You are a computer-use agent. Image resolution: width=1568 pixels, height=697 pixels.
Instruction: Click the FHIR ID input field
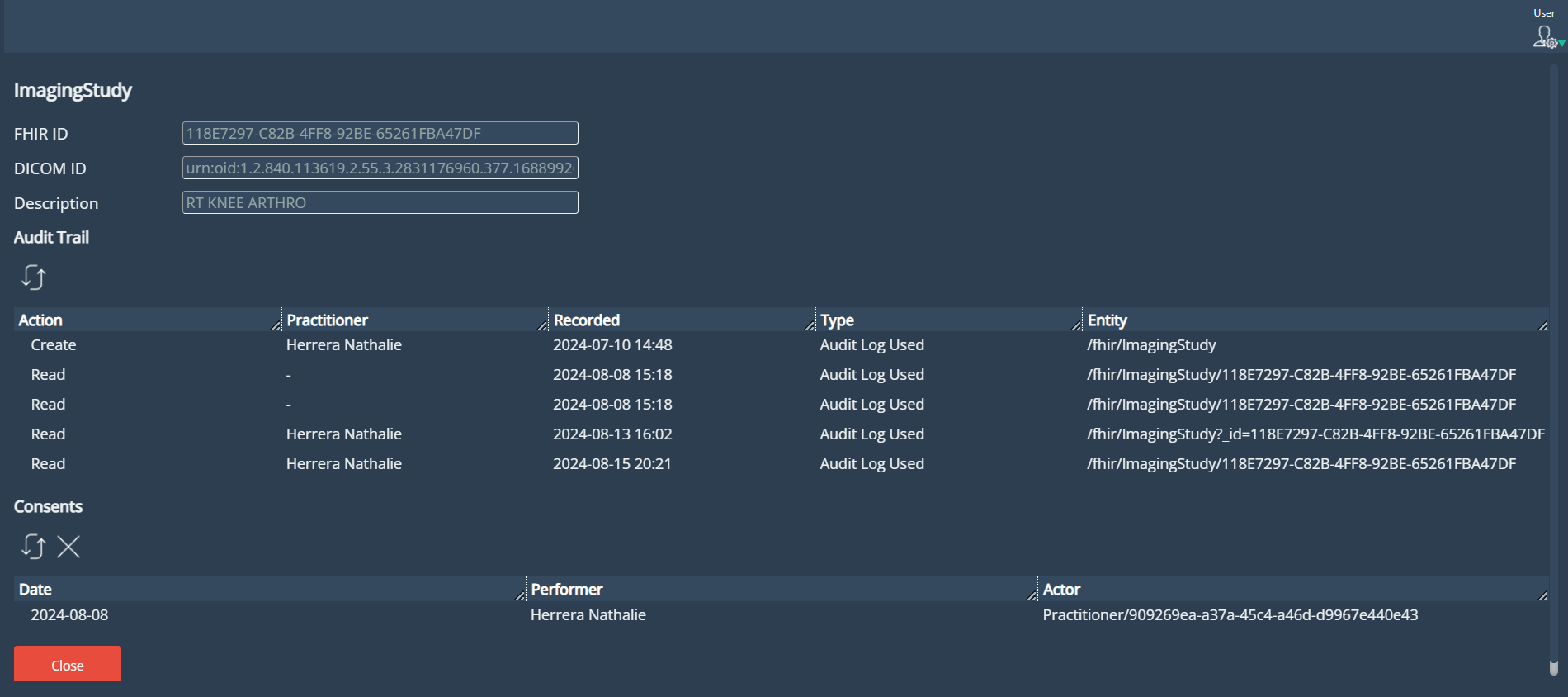point(380,133)
